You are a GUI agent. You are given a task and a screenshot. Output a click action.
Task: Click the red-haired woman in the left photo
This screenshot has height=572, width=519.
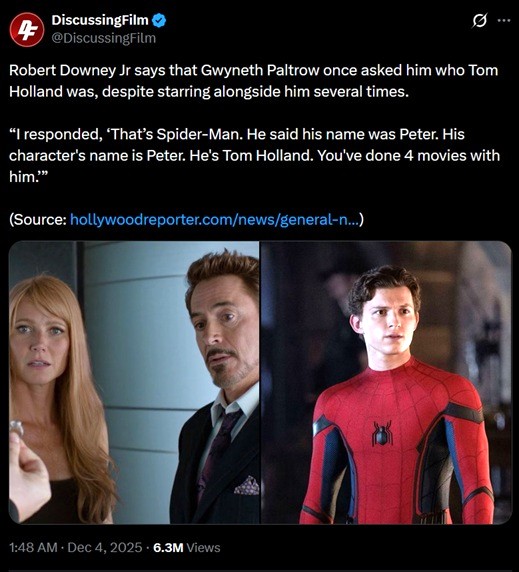pyautogui.click(x=58, y=394)
